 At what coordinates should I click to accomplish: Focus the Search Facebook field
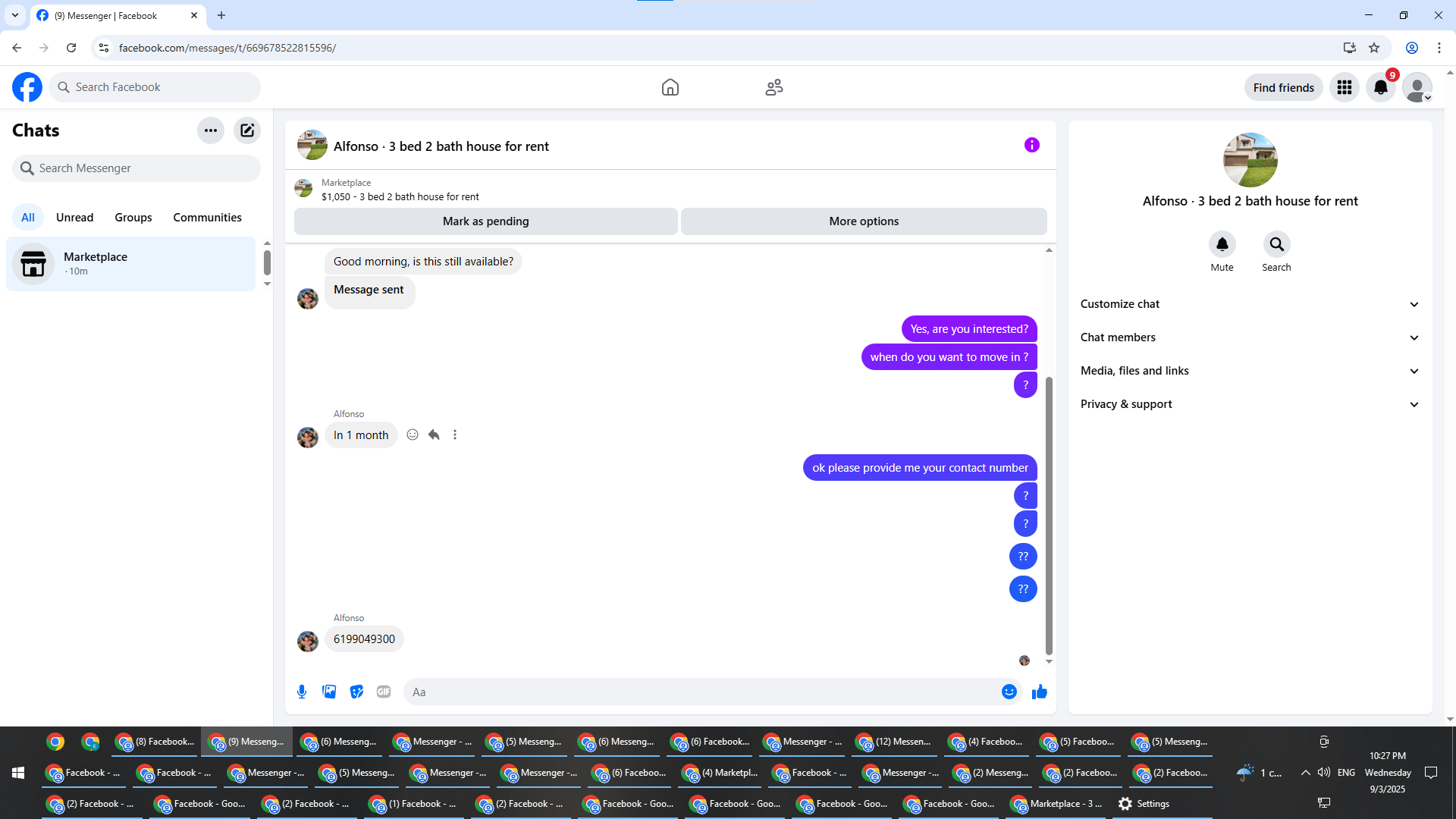click(155, 87)
